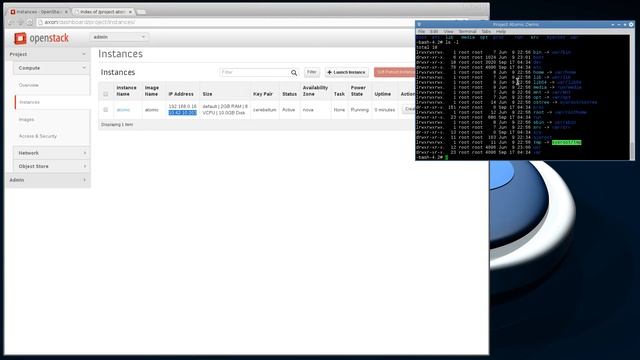Click the Displaying 1 item footer text

click(117, 124)
